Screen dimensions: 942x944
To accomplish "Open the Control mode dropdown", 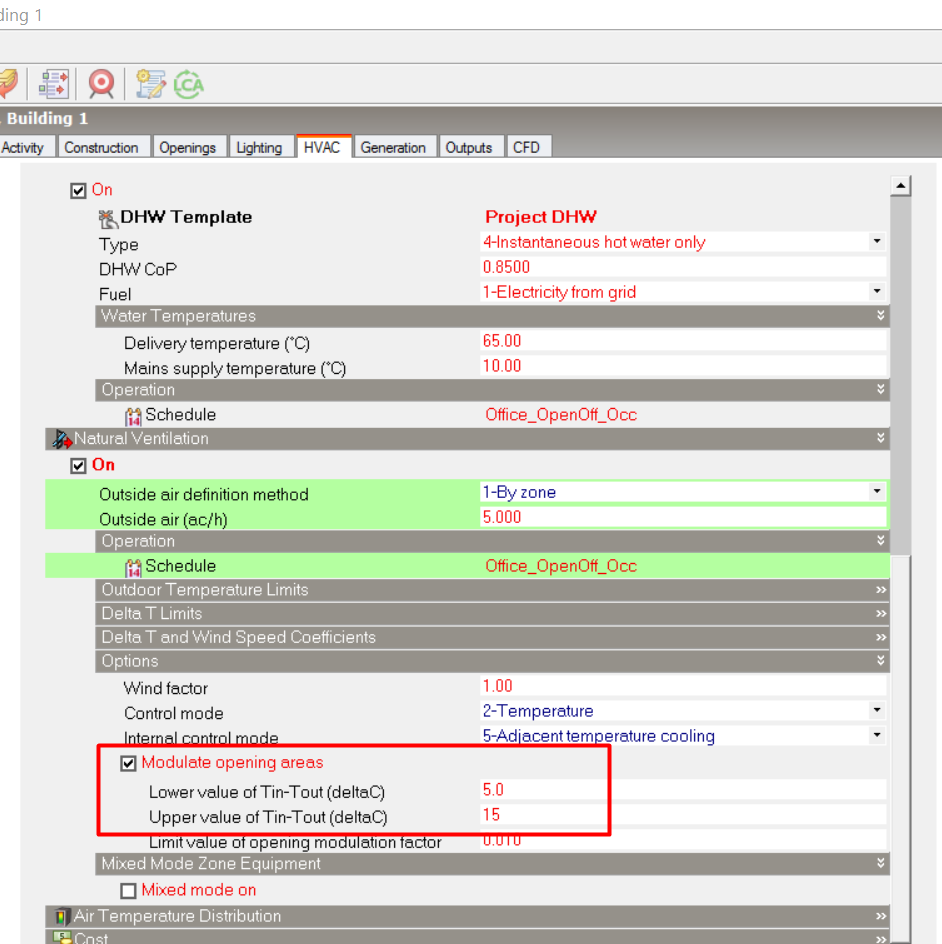I will 877,711.
